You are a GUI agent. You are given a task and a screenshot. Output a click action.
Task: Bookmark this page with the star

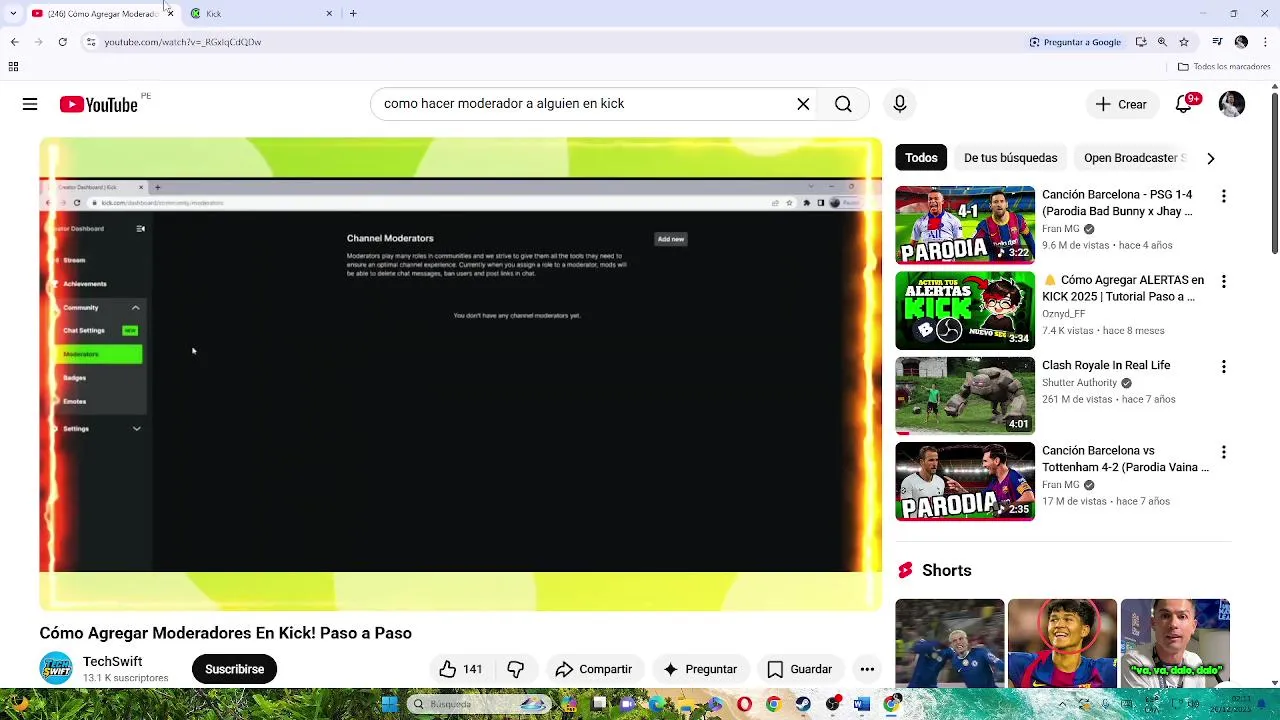coord(1184,42)
